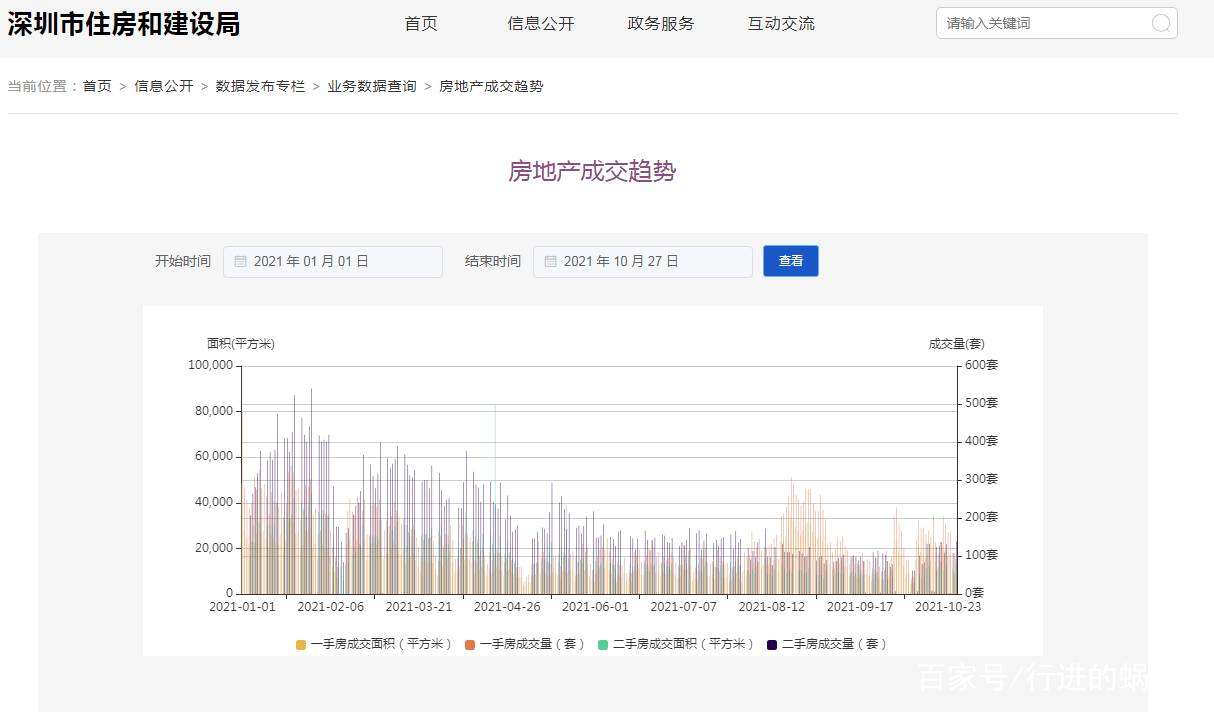Click 信息公开 breadcrumb link
1214x712 pixels.
coord(164,86)
